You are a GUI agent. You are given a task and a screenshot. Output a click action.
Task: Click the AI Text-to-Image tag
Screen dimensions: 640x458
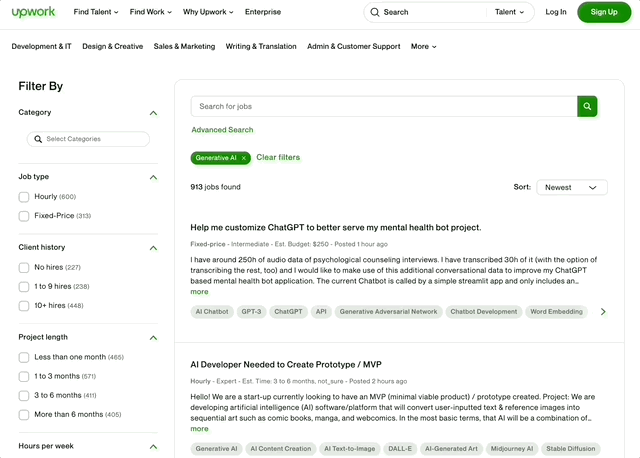tap(349, 449)
